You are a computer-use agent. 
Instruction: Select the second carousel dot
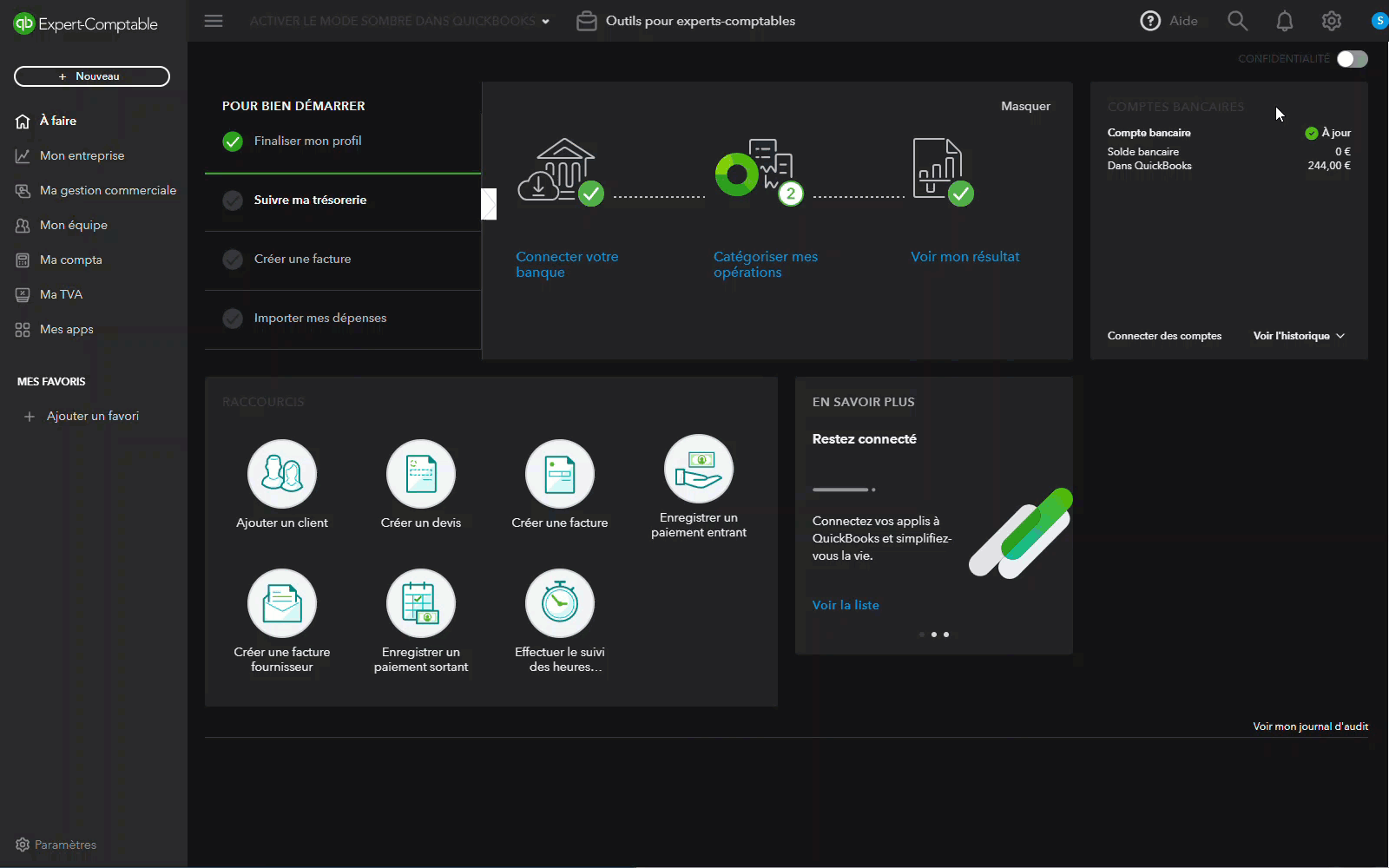click(934, 635)
